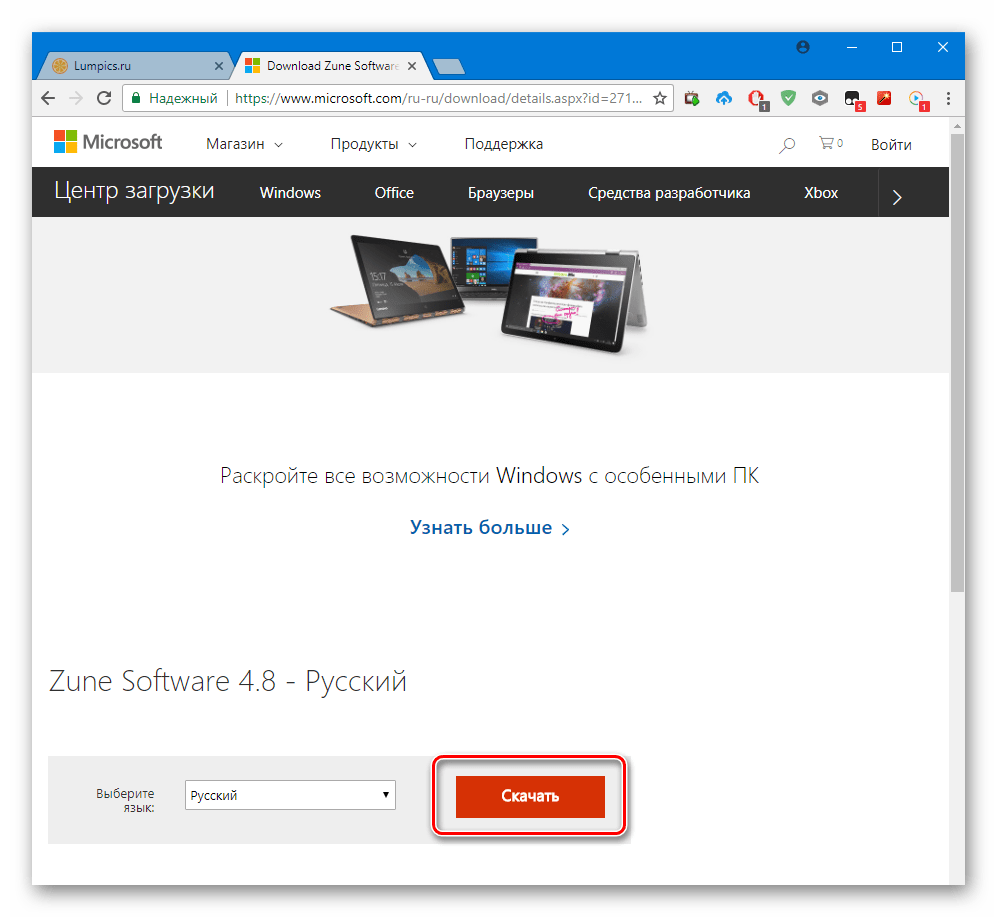Expand the Магазин dropdown menu
Viewport: 997px width, 917px height.
[x=244, y=144]
